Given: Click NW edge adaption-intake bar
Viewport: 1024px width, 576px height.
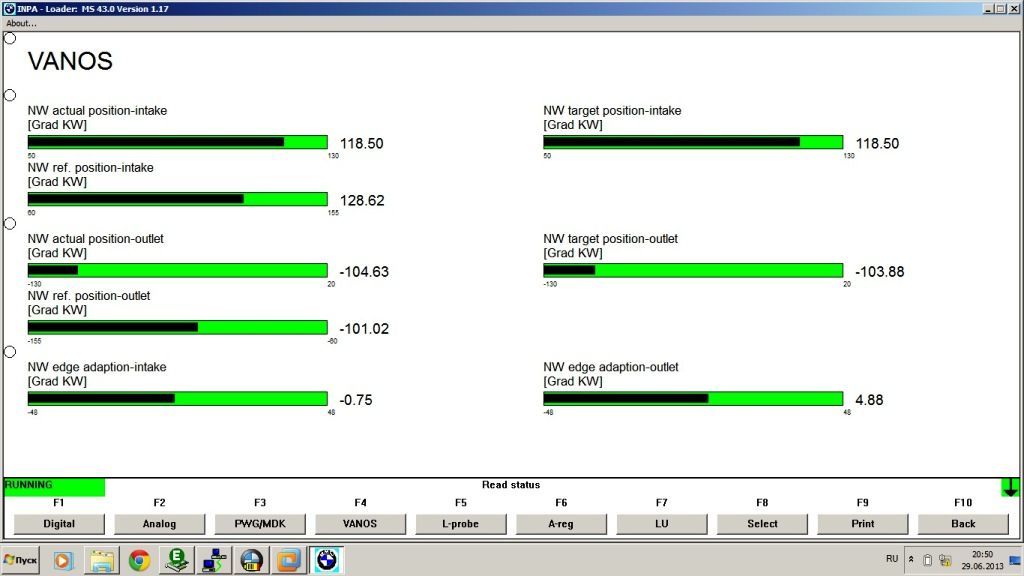Looking at the screenshot, I should [x=178, y=398].
